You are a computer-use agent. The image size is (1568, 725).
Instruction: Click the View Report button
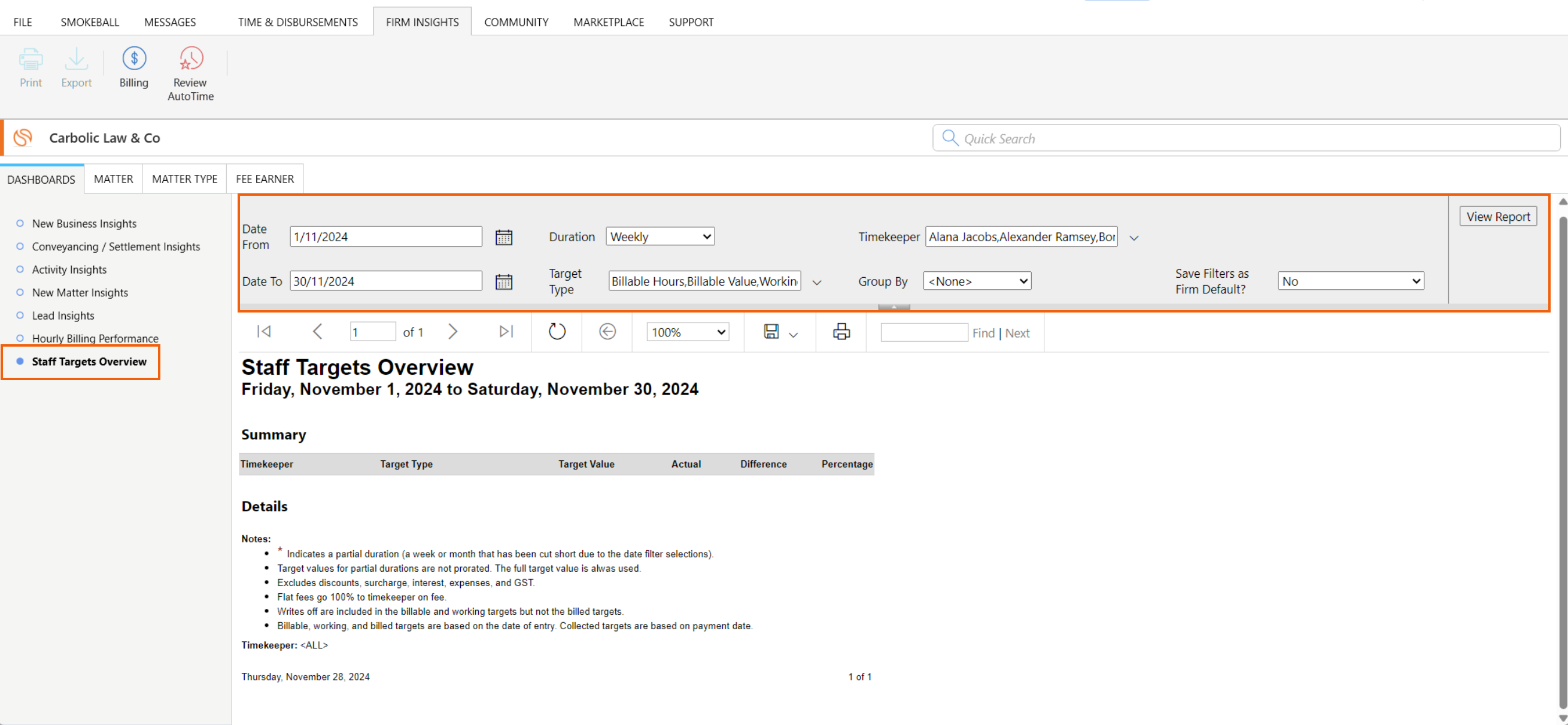pyautogui.click(x=1497, y=217)
